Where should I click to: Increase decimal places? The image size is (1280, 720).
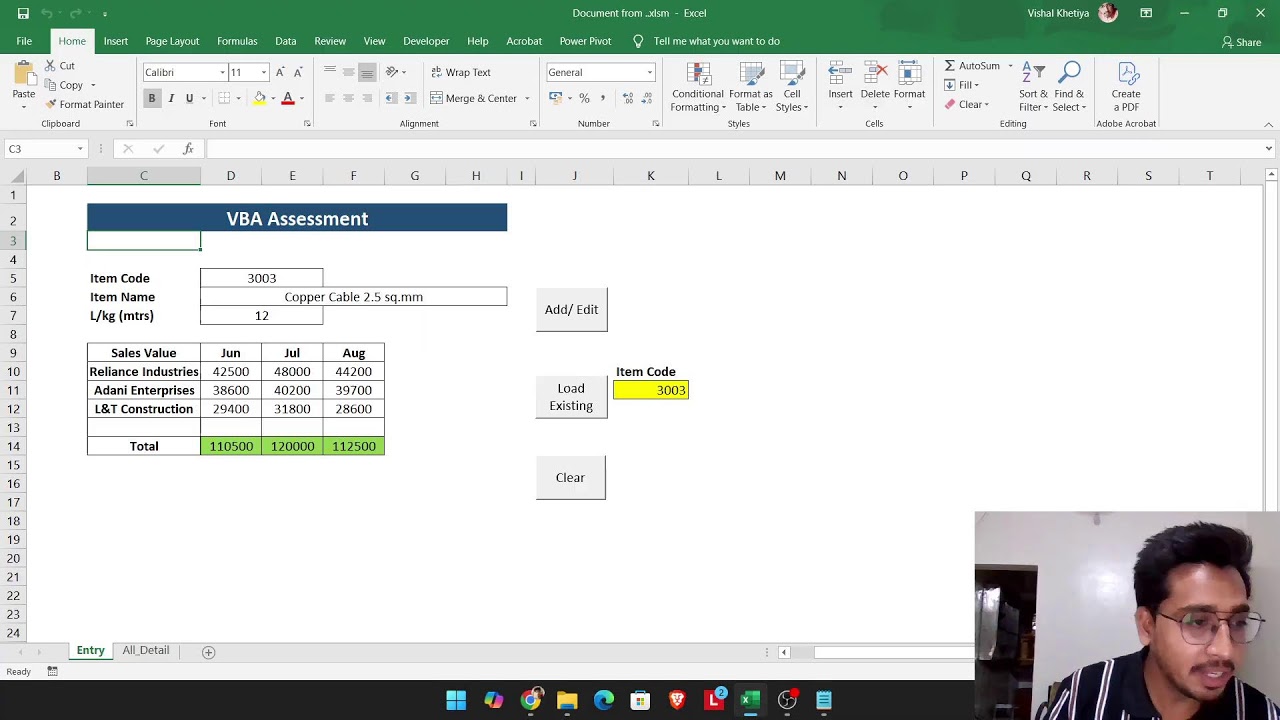(628, 98)
